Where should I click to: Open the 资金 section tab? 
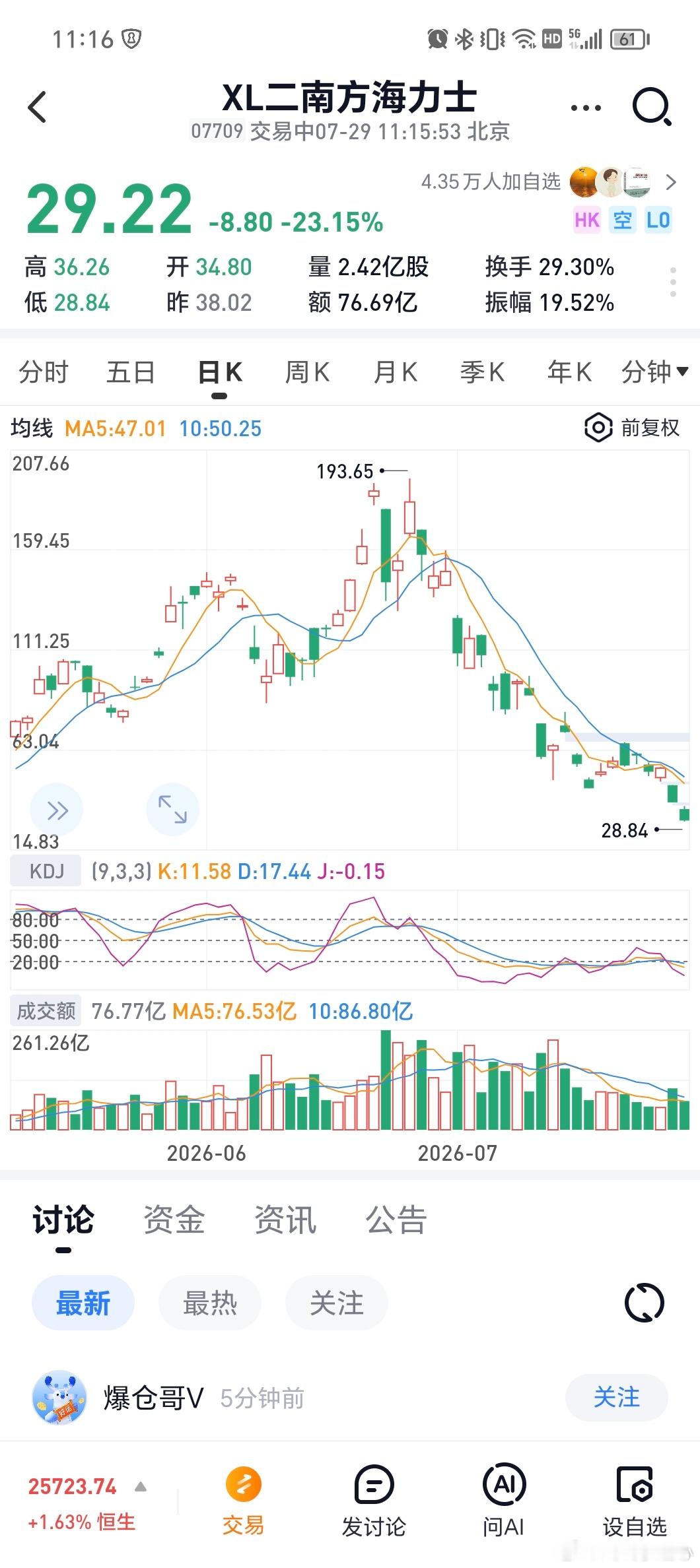click(x=174, y=1220)
